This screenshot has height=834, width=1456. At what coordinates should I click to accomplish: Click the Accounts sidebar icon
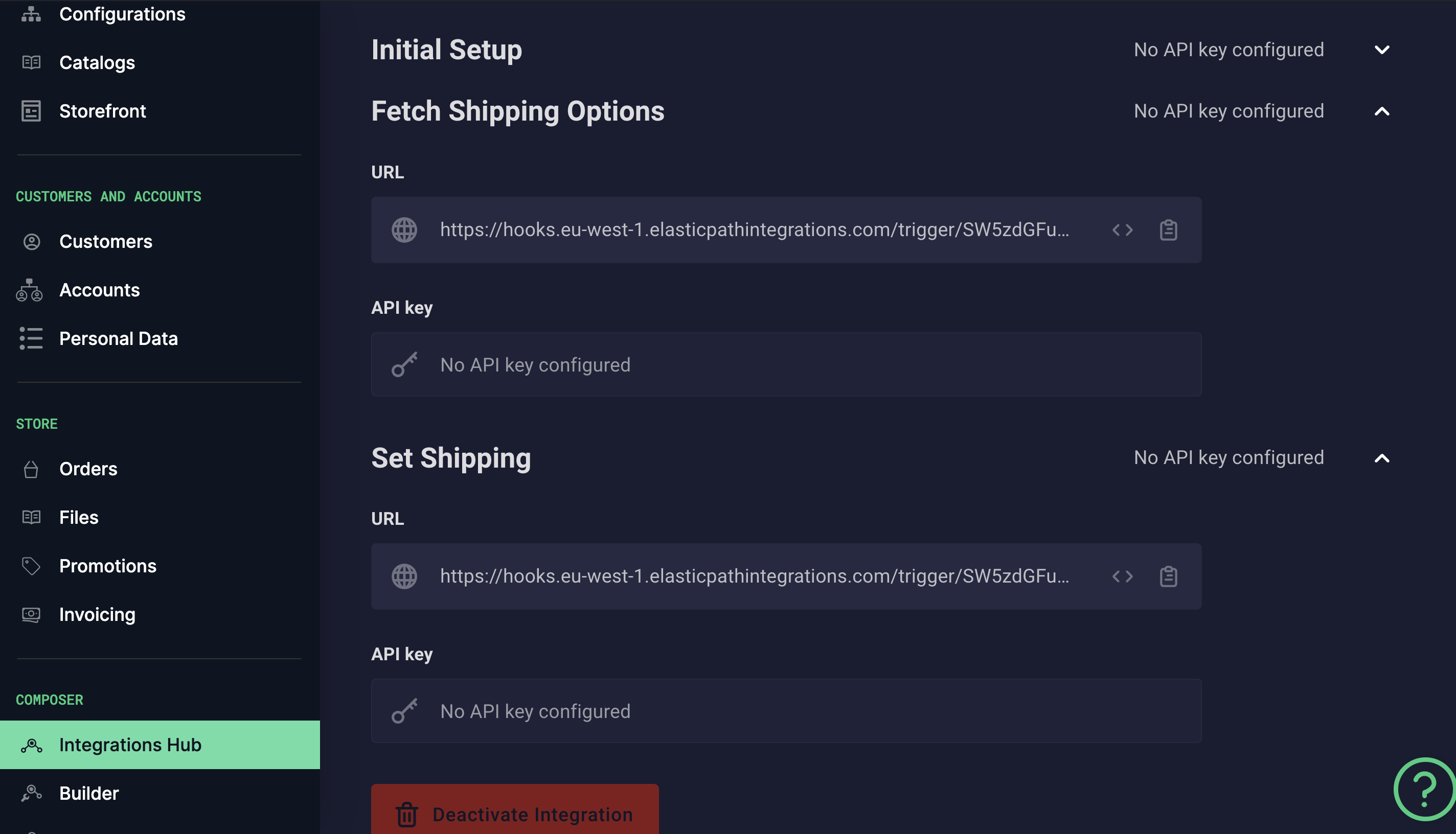point(28,290)
